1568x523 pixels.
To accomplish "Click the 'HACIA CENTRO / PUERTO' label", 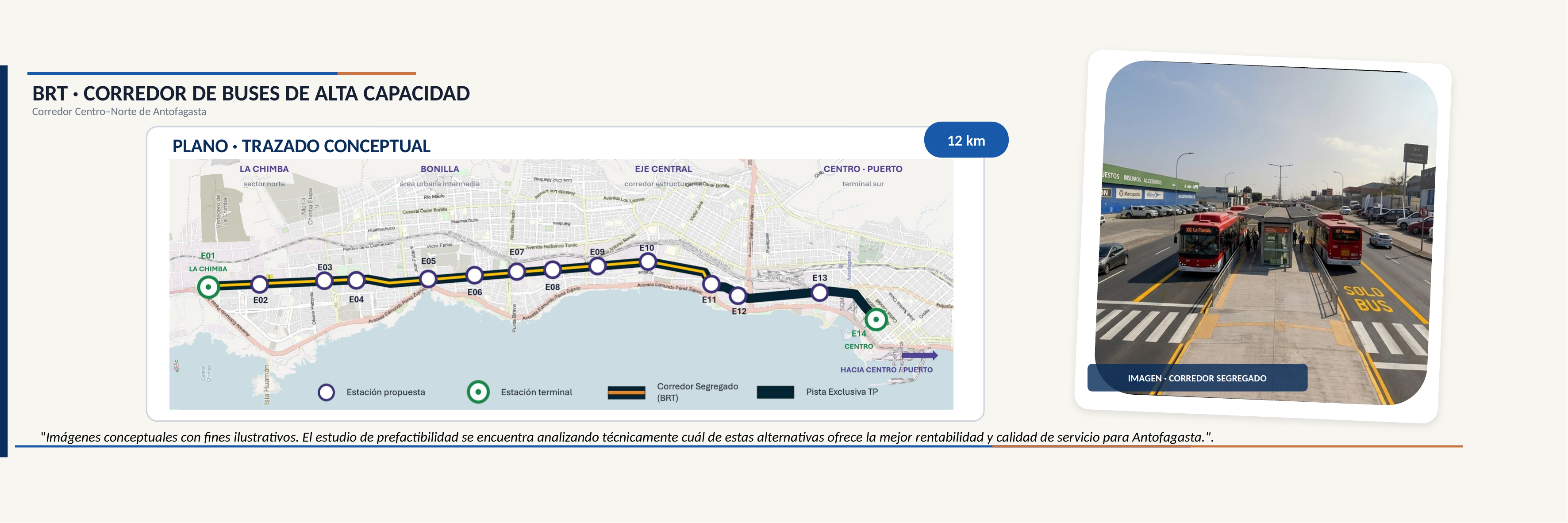I will [886, 370].
